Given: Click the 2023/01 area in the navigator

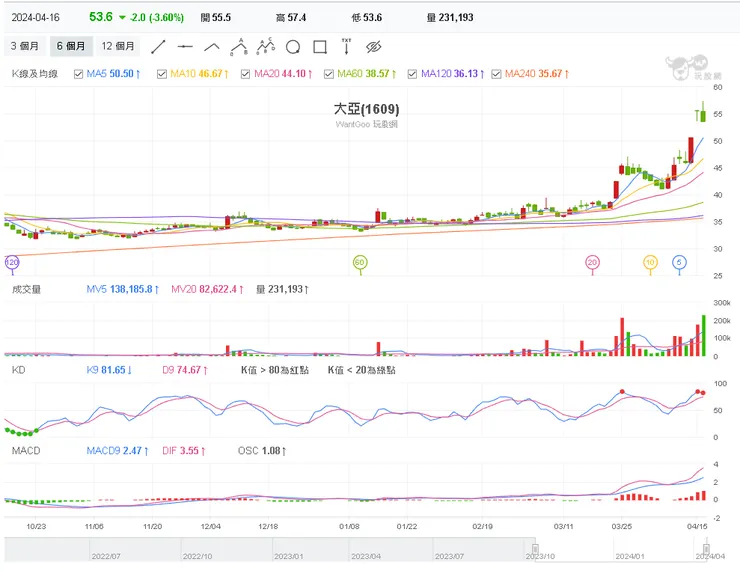Looking at the screenshot, I should [289, 556].
